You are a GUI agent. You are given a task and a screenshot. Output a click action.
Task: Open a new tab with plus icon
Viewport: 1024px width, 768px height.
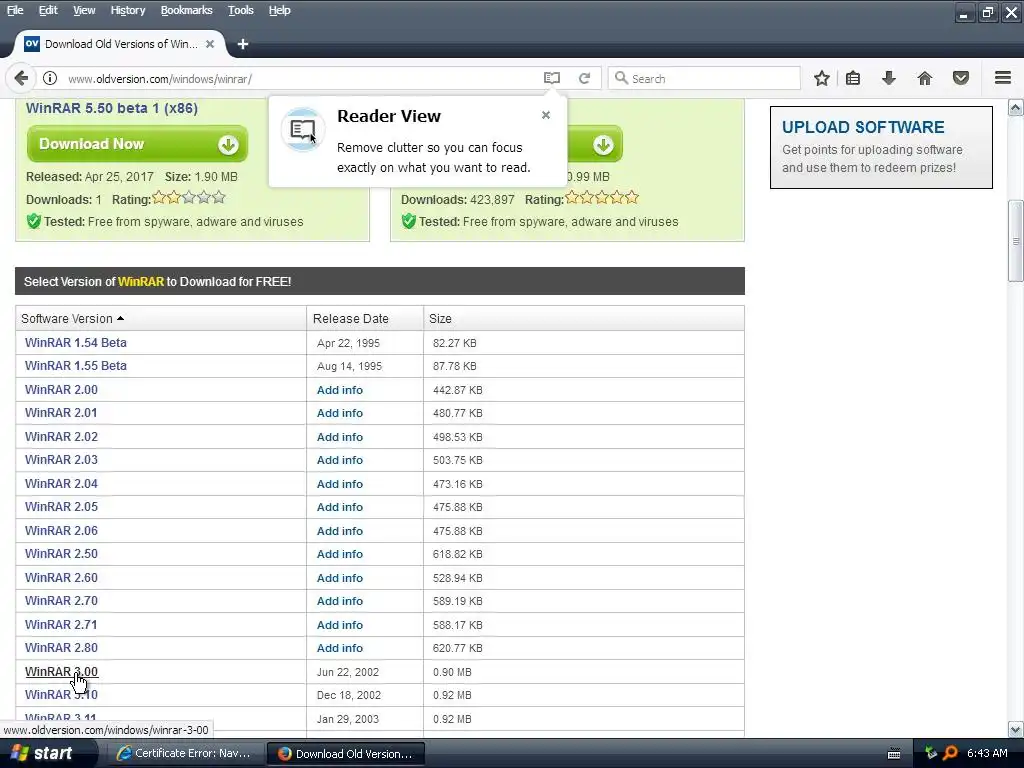click(243, 44)
